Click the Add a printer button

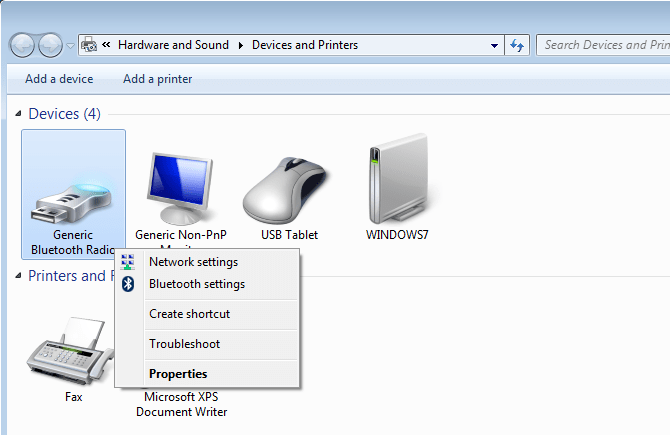(157, 79)
